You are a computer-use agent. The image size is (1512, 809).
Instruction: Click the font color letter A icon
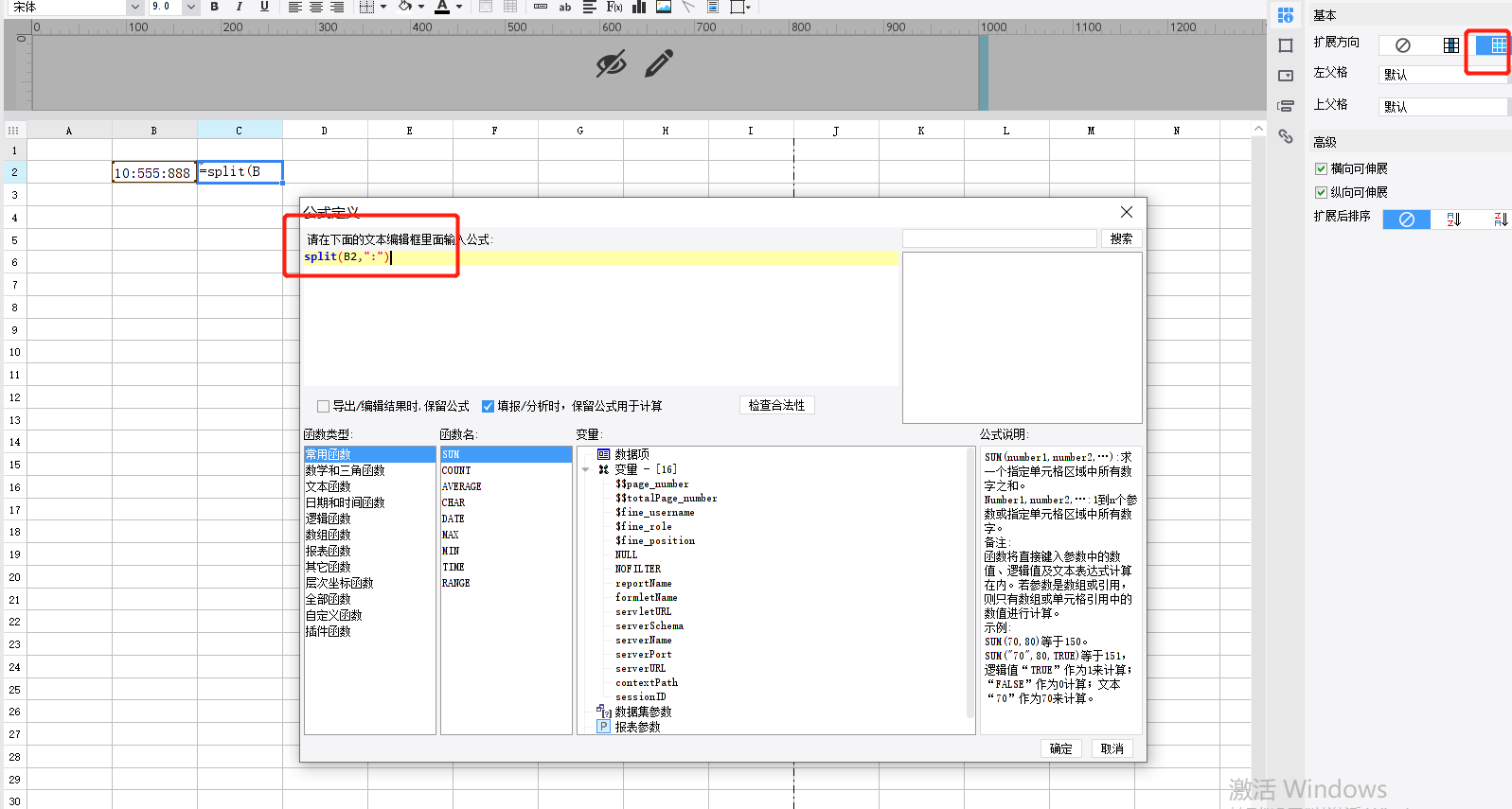pos(442,7)
